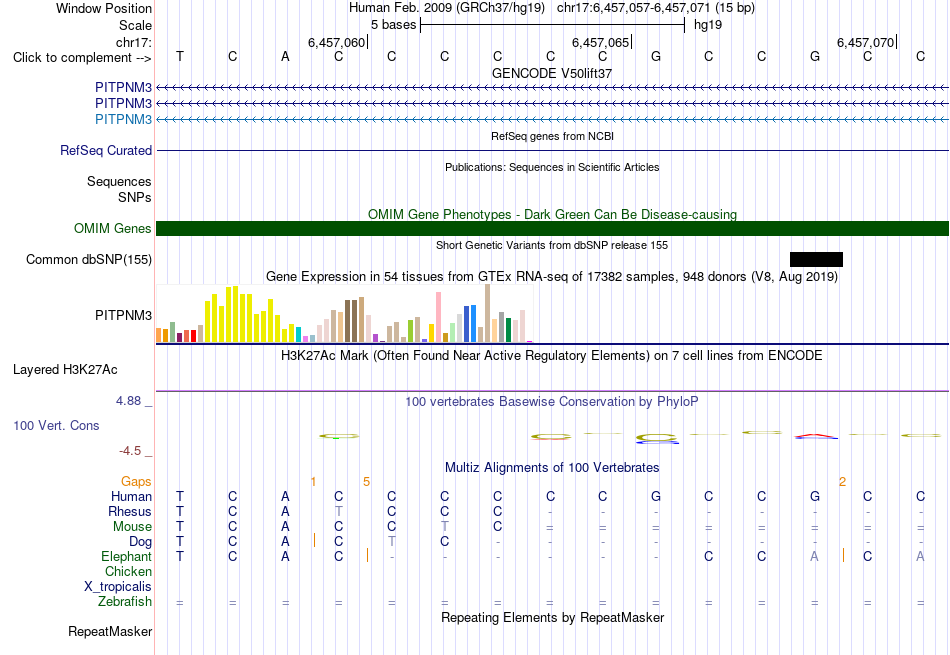Viewport: 950px width, 655px height.
Task: Click the orange gap number 5
Action: point(366,482)
